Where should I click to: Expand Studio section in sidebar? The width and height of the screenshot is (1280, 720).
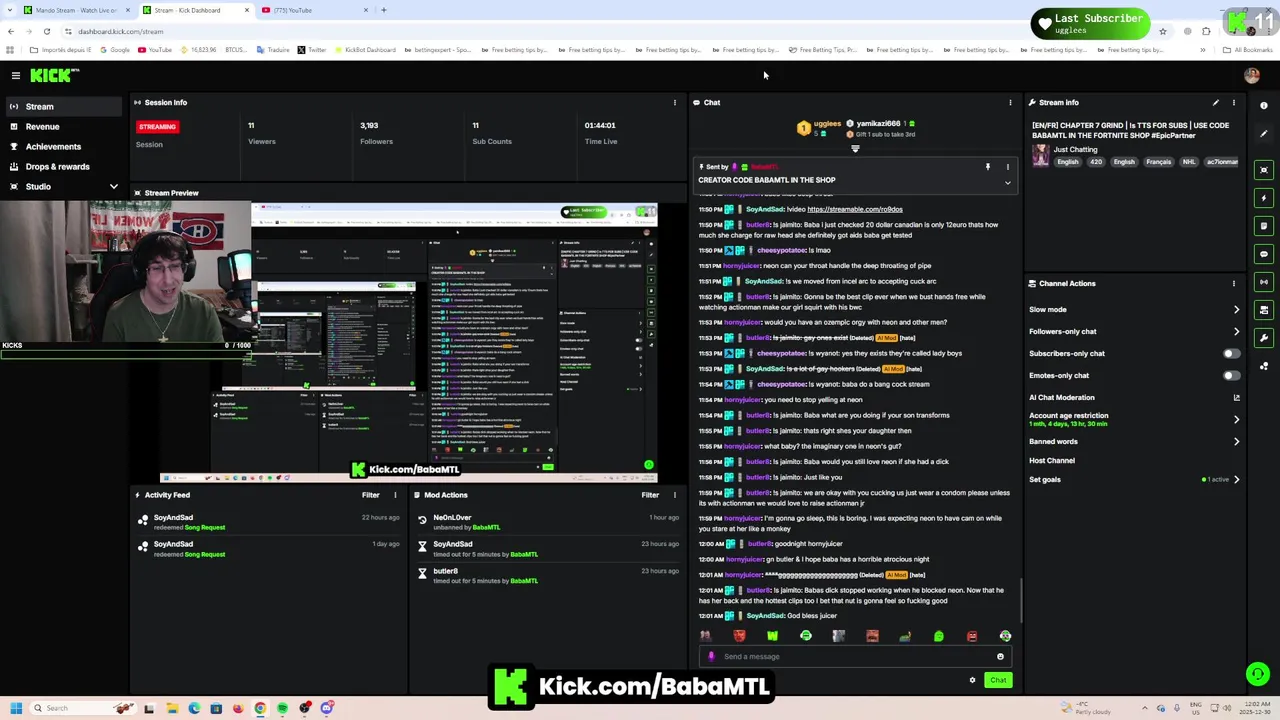113,187
